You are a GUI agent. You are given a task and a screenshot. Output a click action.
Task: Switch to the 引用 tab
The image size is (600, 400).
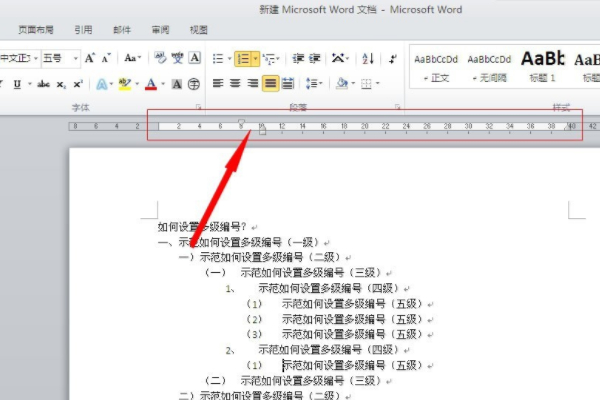coord(83,30)
